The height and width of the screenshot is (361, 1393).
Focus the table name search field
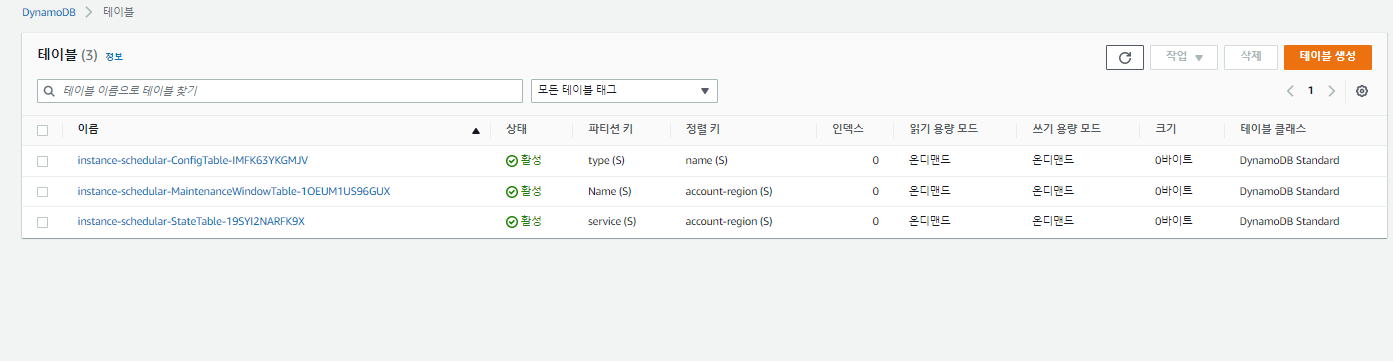279,90
